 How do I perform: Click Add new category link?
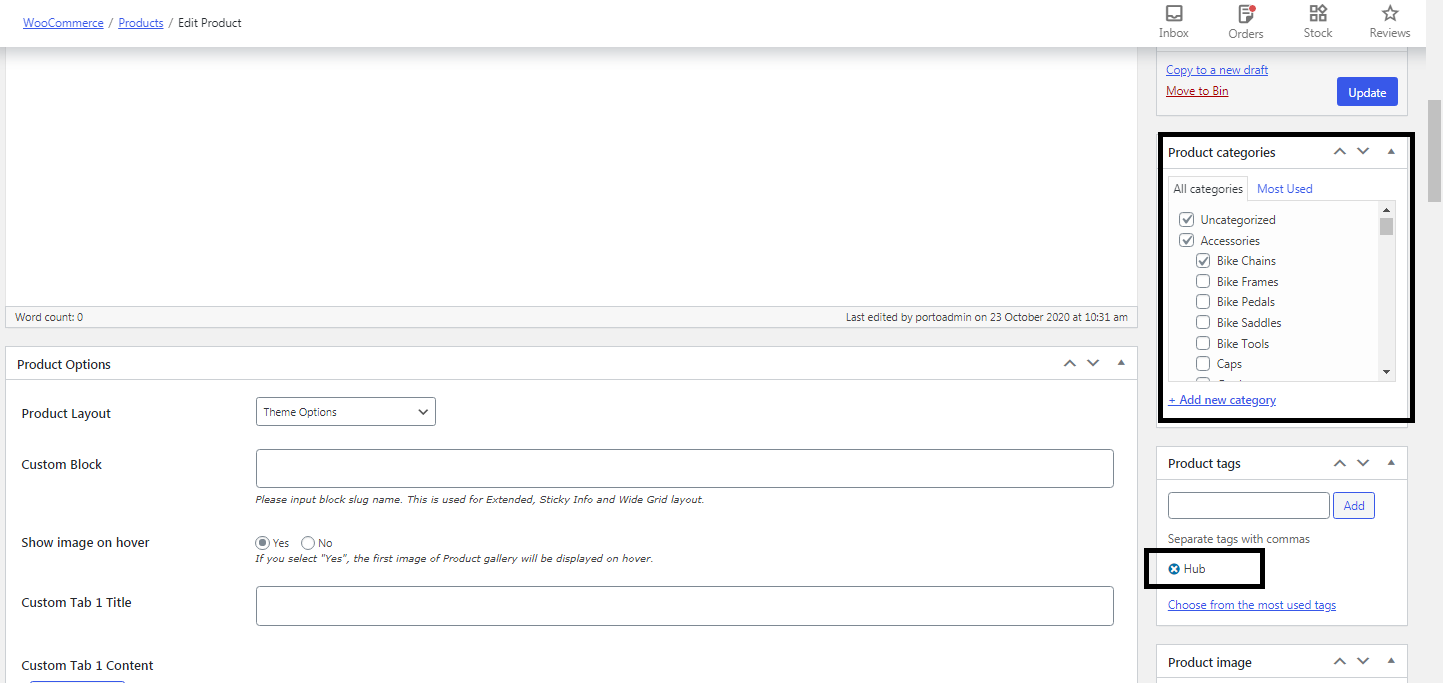coord(1222,400)
